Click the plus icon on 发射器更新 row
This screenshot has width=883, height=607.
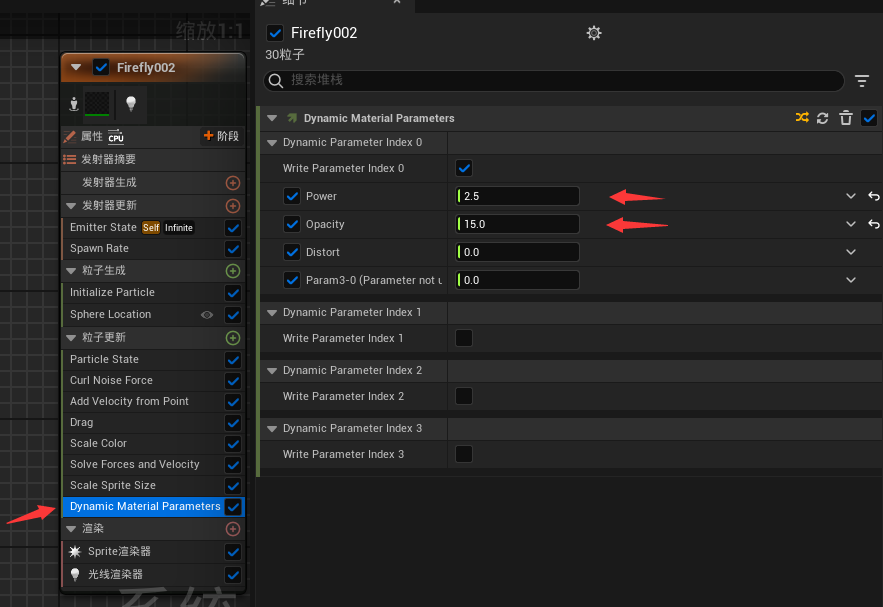tap(233, 206)
